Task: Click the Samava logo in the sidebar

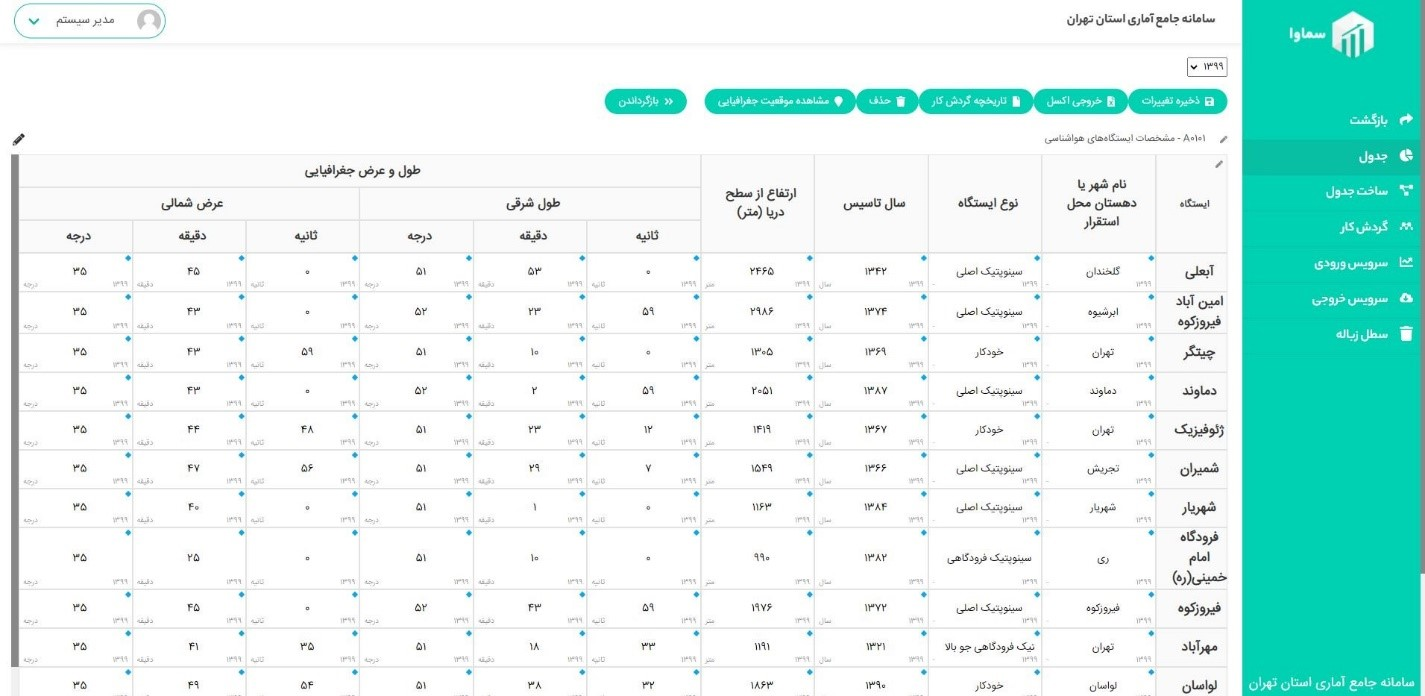Action: click(1332, 35)
